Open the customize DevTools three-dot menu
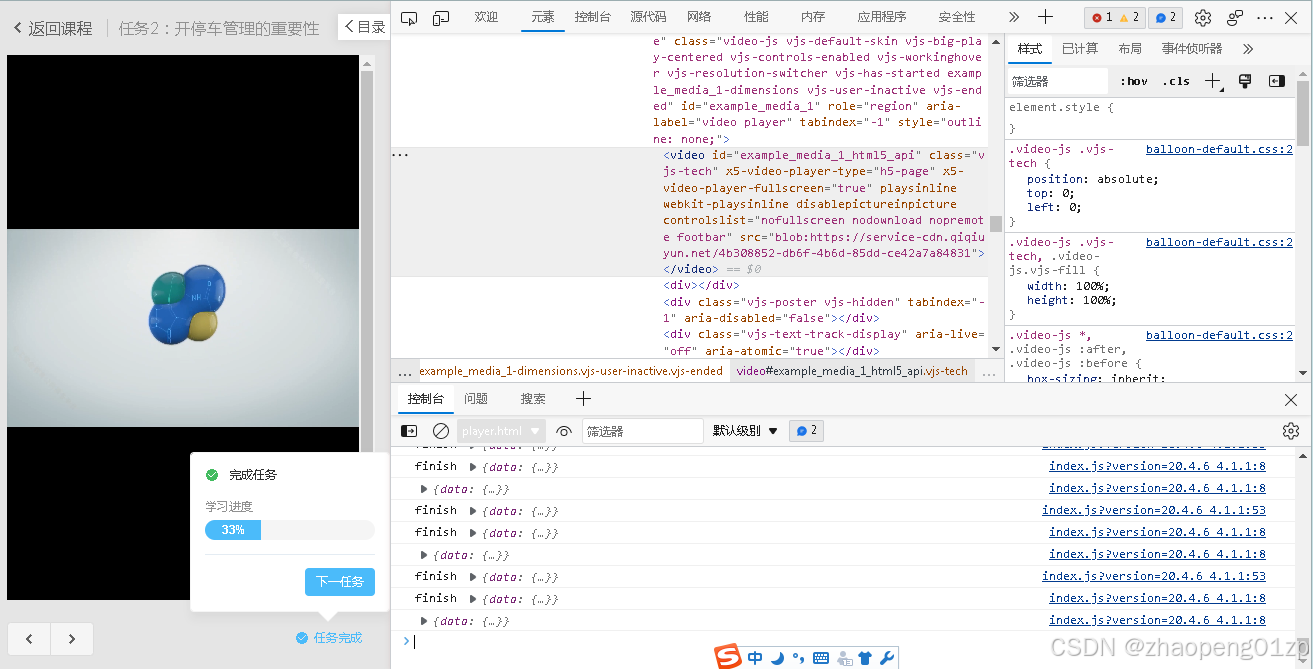 click(x=1265, y=17)
